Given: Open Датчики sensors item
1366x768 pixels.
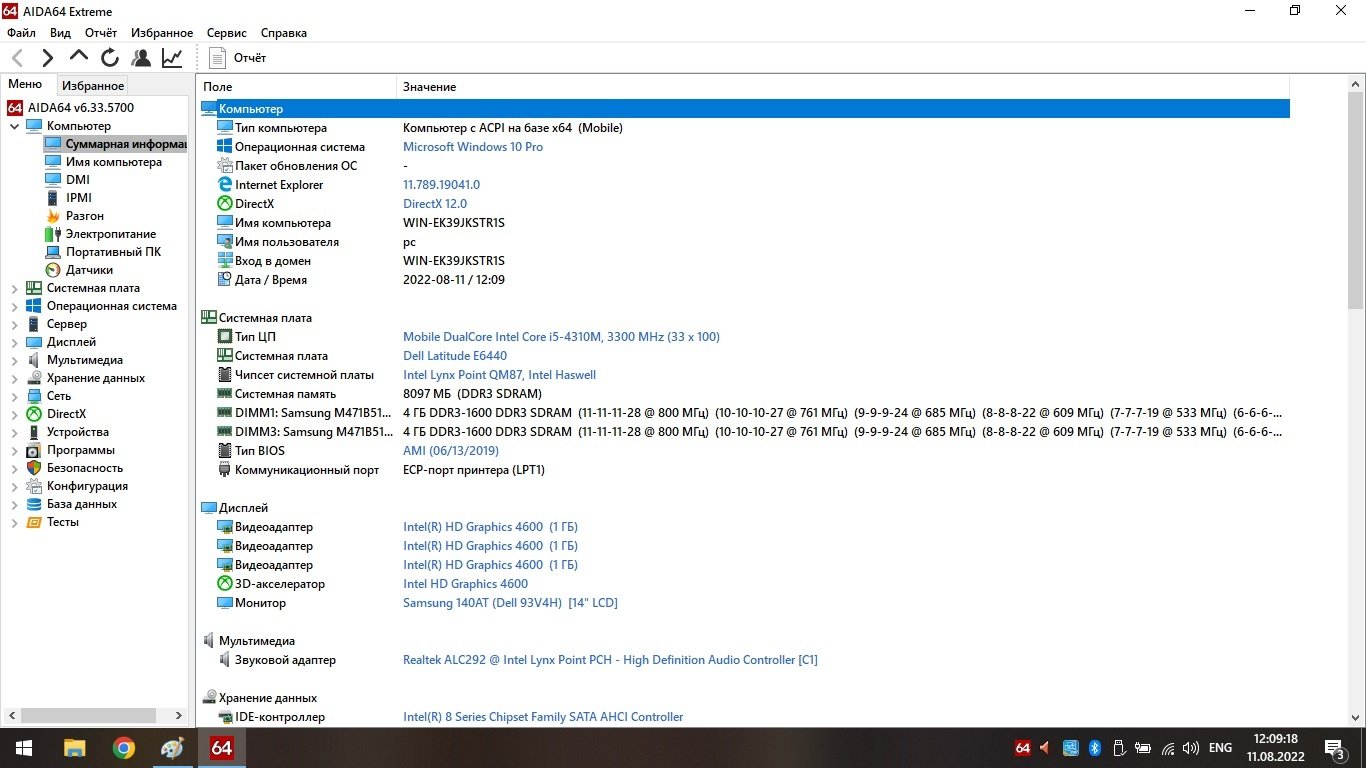Looking at the screenshot, I should (89, 270).
